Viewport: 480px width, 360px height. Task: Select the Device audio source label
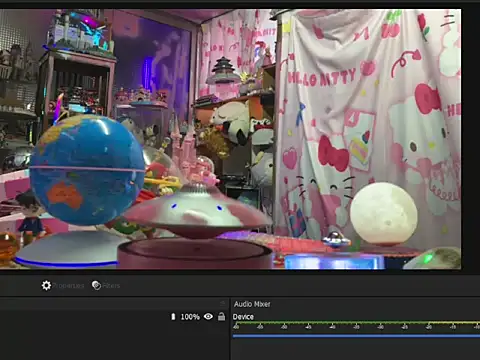[243, 317]
